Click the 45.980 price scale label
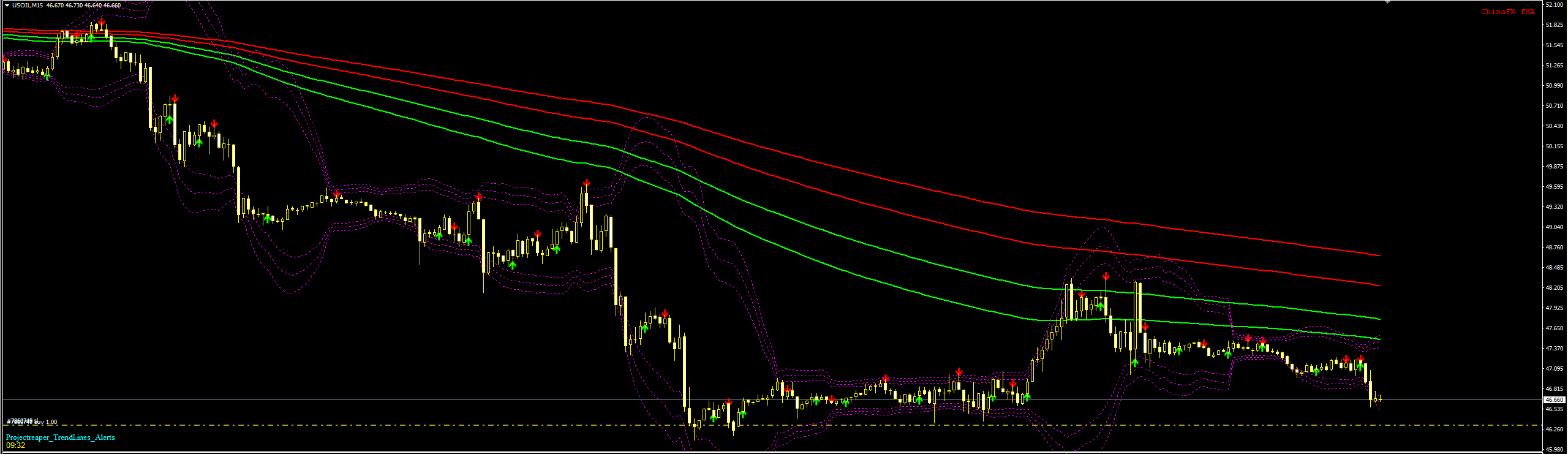The image size is (1568, 454). click(x=1555, y=450)
